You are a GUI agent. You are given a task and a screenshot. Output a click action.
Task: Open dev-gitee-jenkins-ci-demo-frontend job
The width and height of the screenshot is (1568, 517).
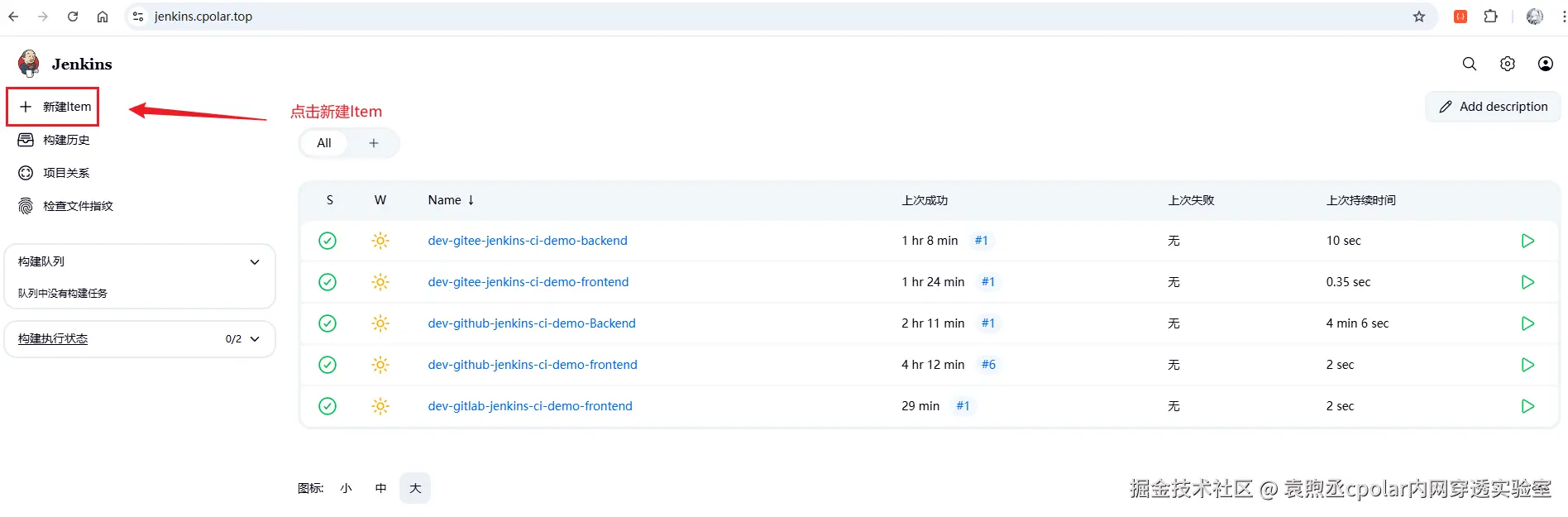pos(528,282)
